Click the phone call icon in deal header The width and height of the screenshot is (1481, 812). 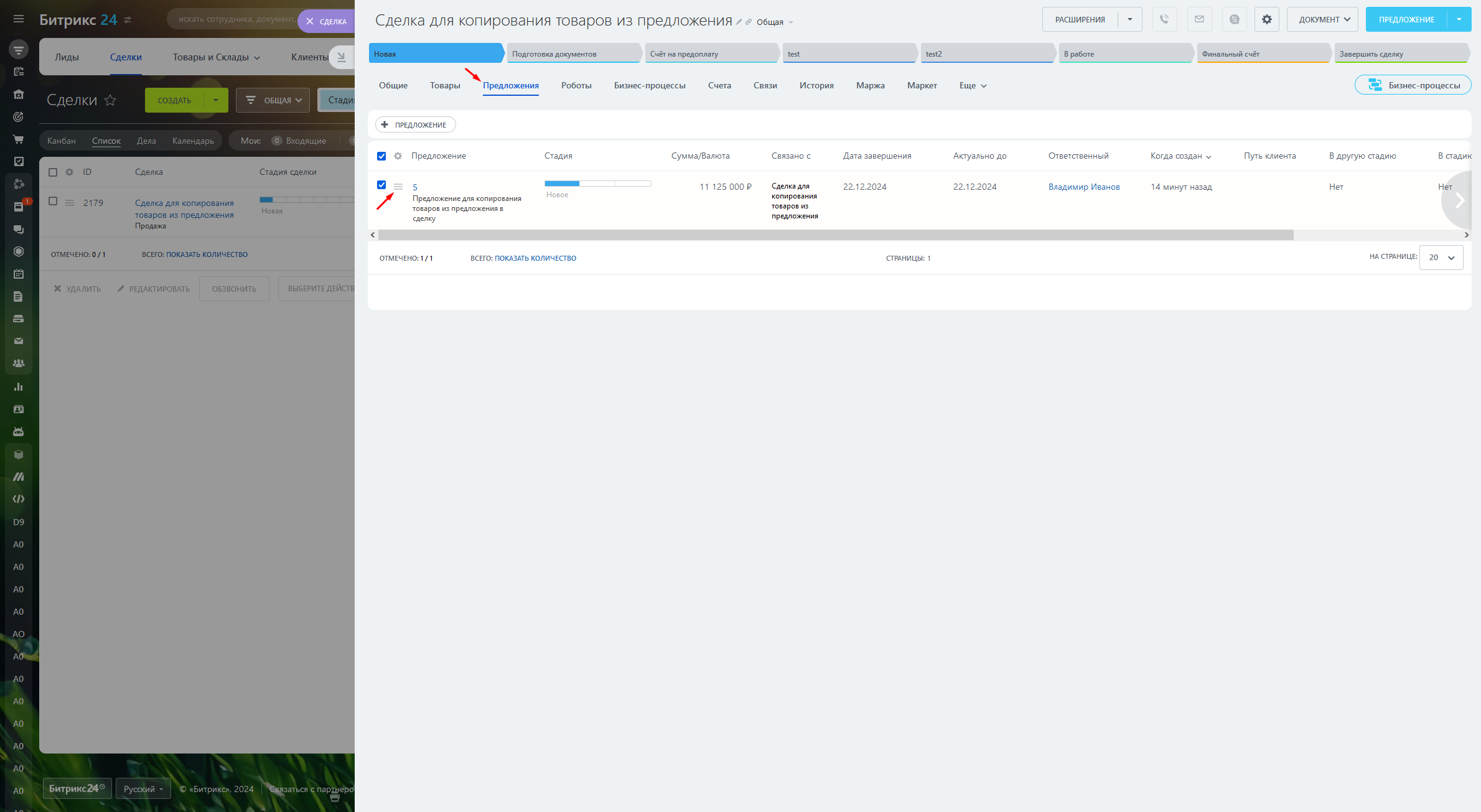[x=1164, y=19]
